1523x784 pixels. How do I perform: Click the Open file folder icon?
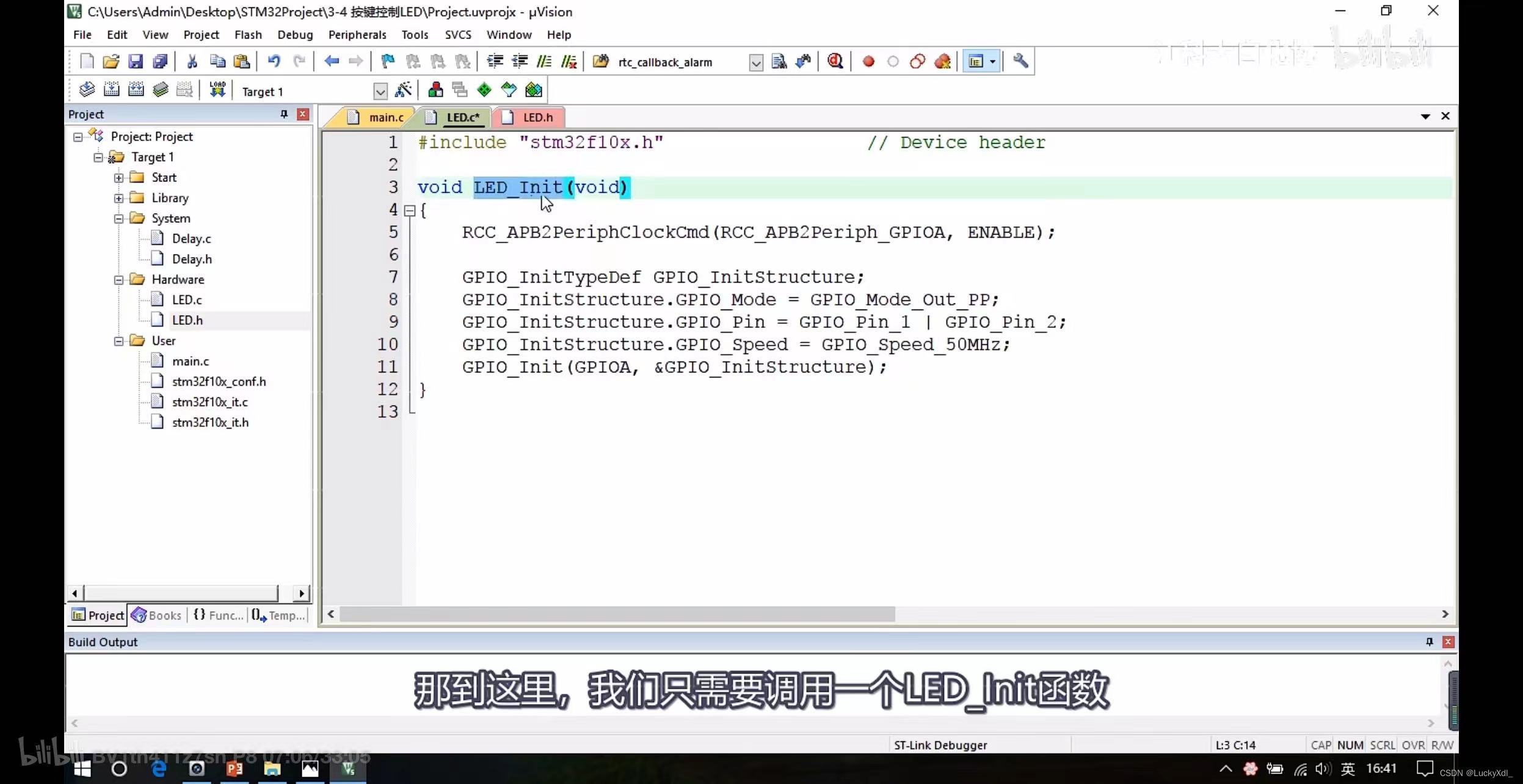point(111,61)
